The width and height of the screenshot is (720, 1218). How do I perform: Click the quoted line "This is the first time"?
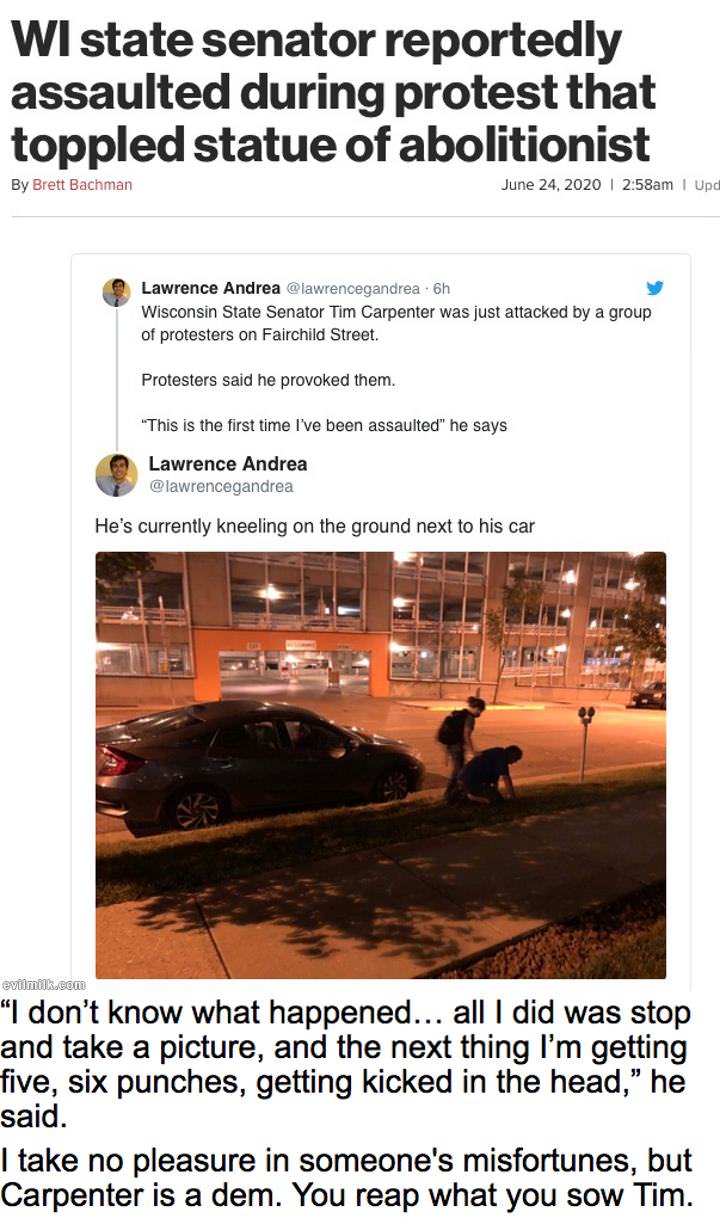tap(324, 425)
